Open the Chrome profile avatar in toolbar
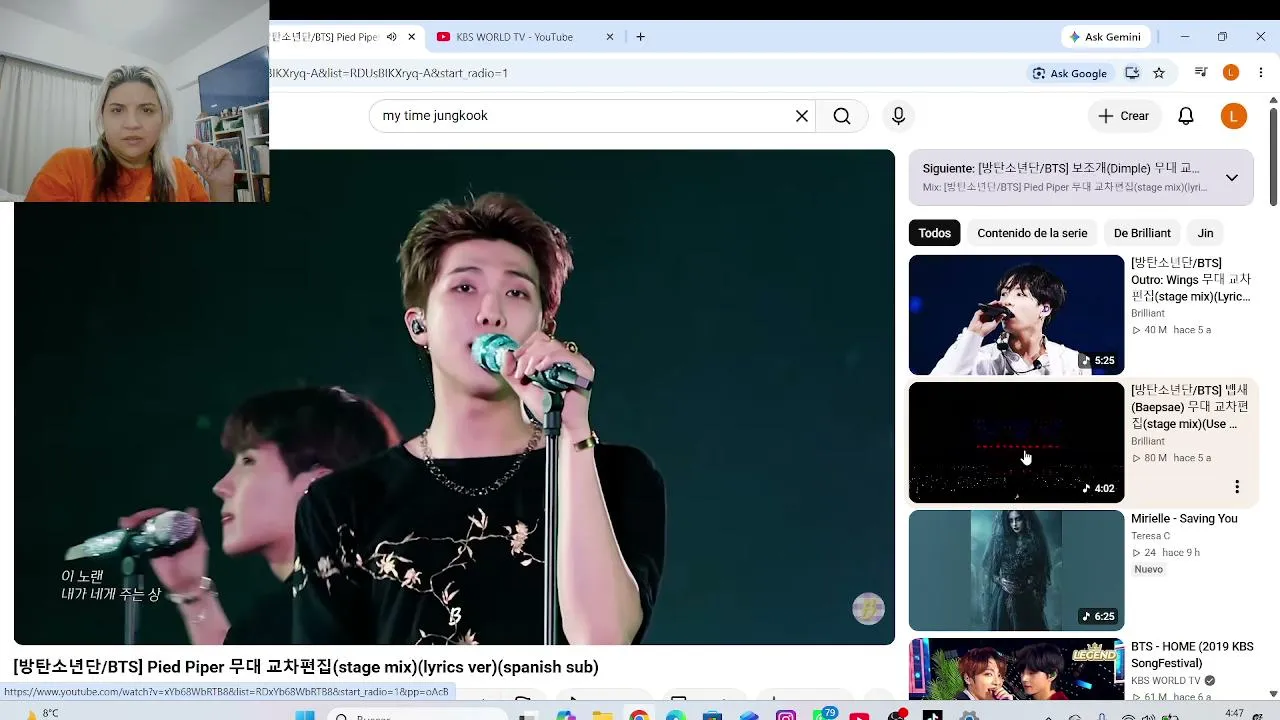 [x=1231, y=73]
